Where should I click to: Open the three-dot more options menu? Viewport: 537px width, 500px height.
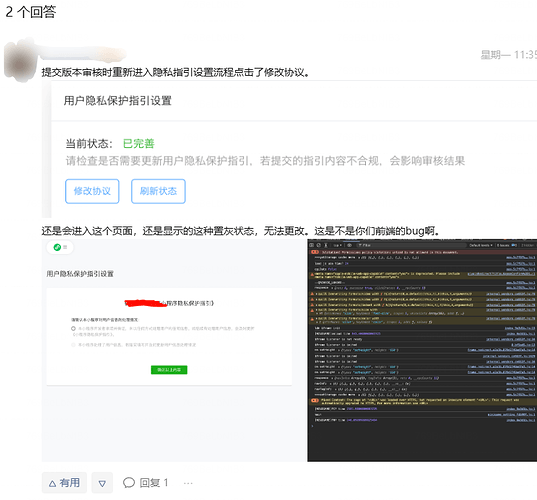[188, 483]
